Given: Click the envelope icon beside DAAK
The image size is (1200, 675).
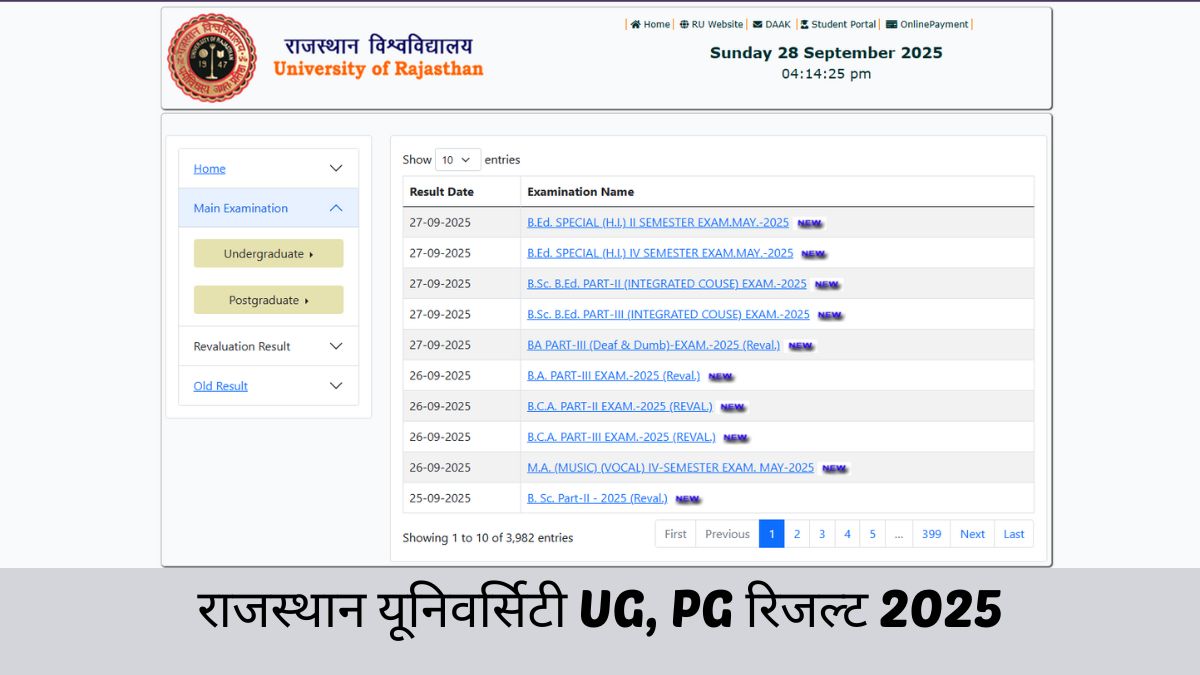Looking at the screenshot, I should [758, 24].
